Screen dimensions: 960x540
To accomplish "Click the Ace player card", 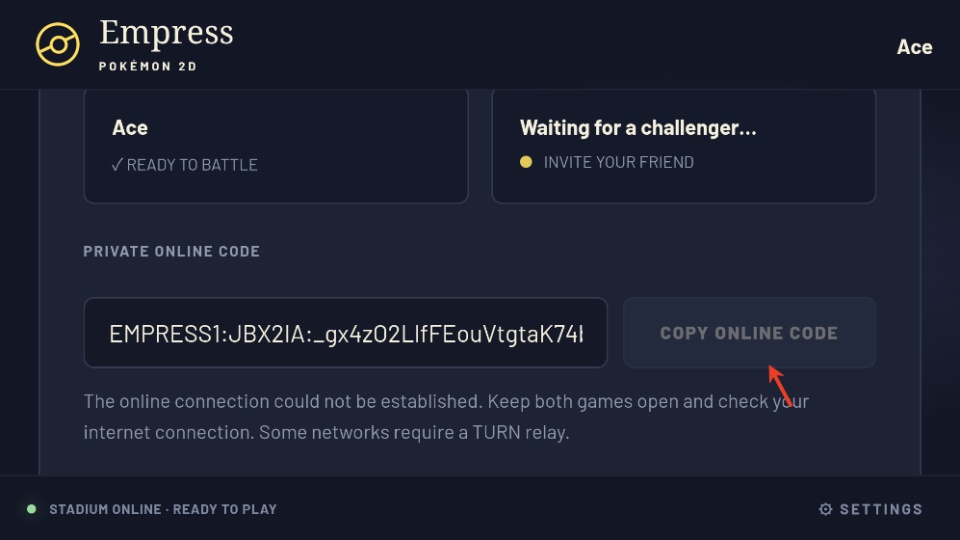I will click(276, 146).
